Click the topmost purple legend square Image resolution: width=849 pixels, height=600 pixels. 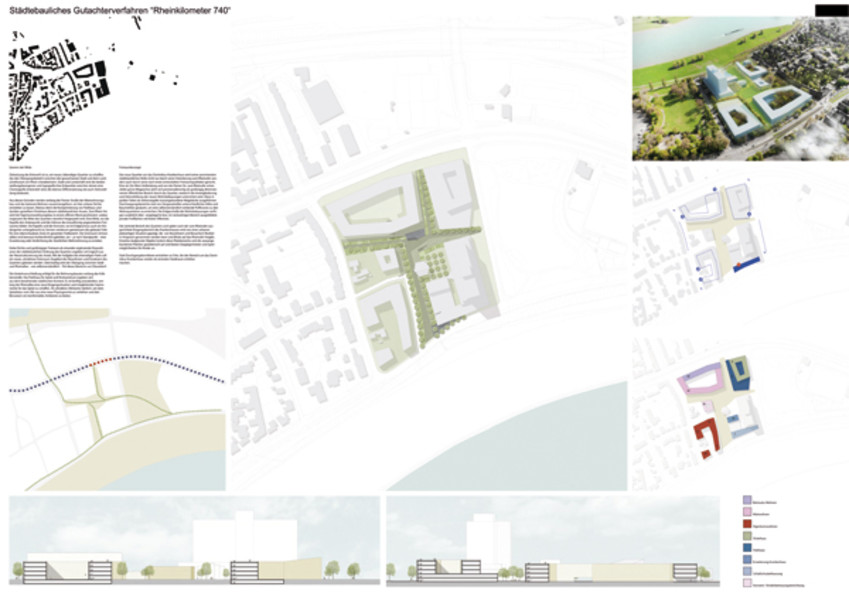[x=748, y=498]
